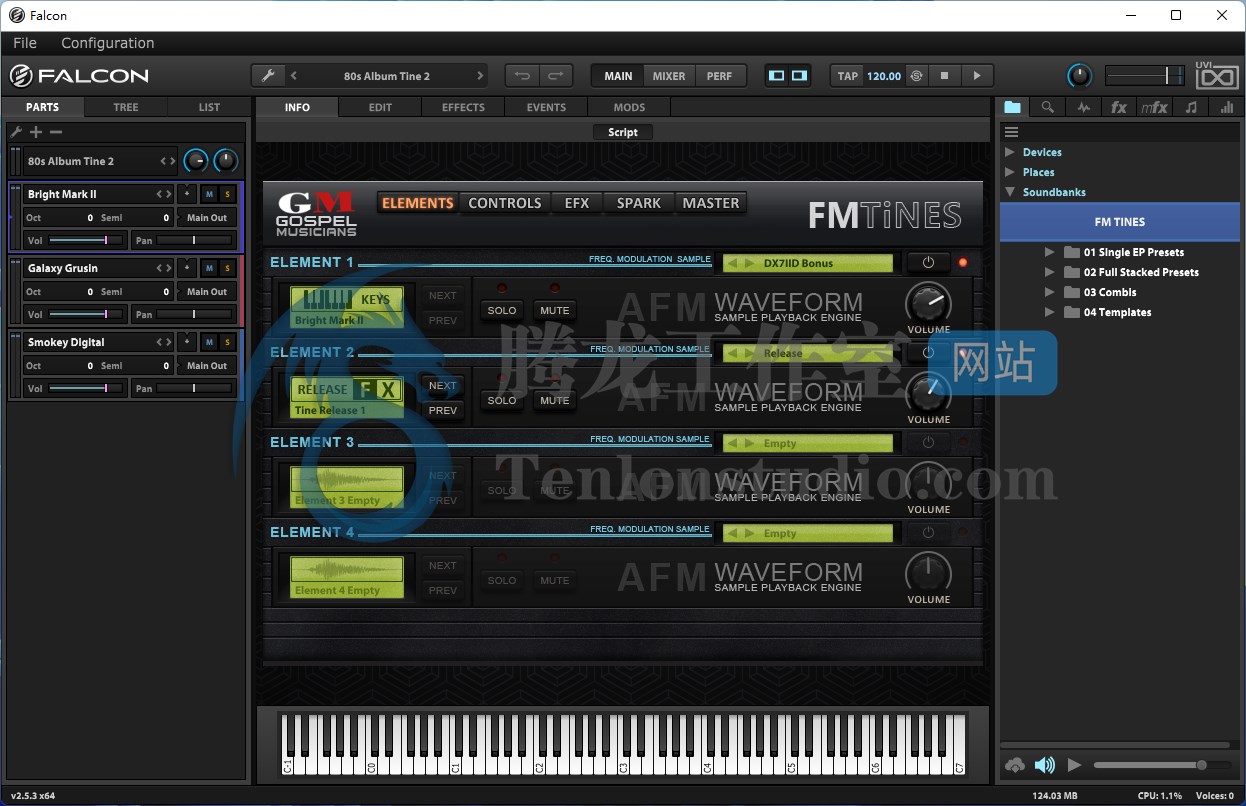1246x806 pixels.
Task: Adjust Galaxy Grusin Pan slider
Action: tap(193, 314)
